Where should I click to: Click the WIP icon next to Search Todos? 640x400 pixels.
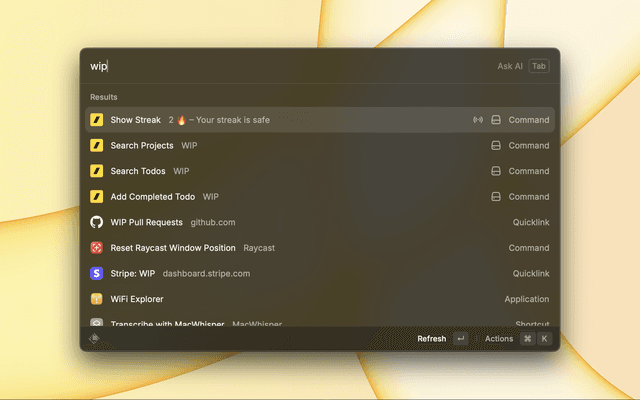[x=97, y=171]
